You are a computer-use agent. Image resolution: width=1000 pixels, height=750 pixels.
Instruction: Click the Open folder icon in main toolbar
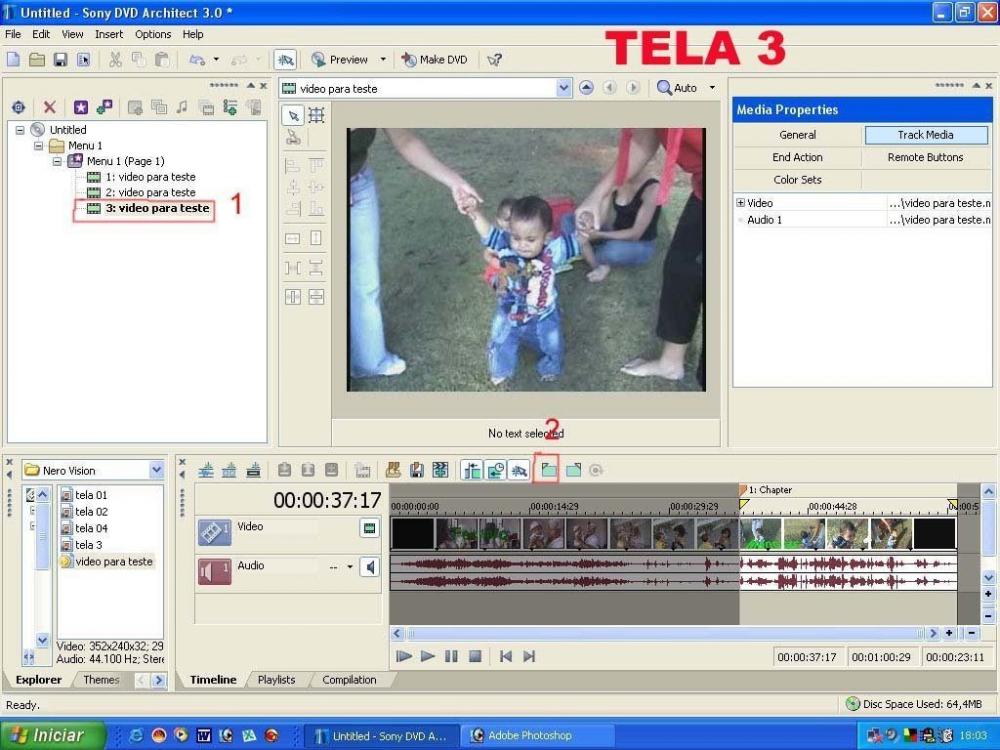click(37, 60)
